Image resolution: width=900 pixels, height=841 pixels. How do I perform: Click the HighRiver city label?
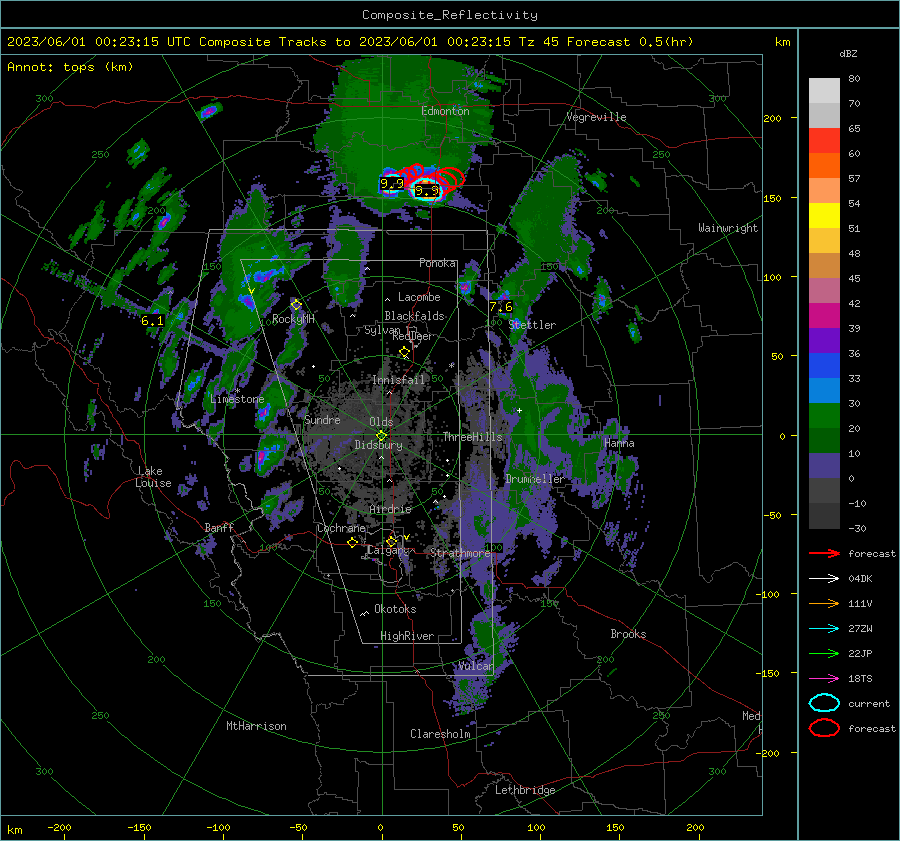pyautogui.click(x=407, y=636)
